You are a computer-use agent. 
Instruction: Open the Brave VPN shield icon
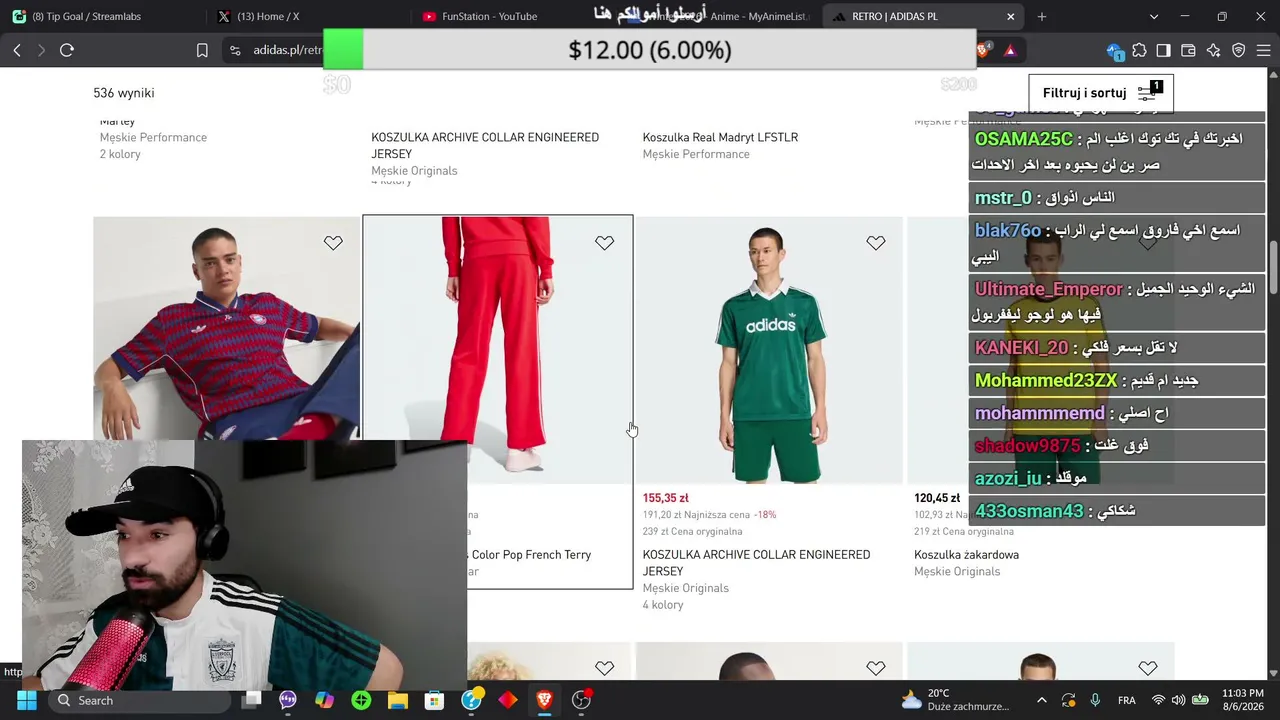click(1239, 50)
